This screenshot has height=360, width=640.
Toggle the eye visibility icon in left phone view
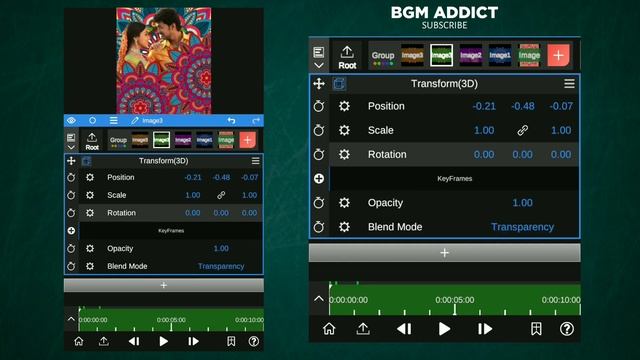click(71, 120)
